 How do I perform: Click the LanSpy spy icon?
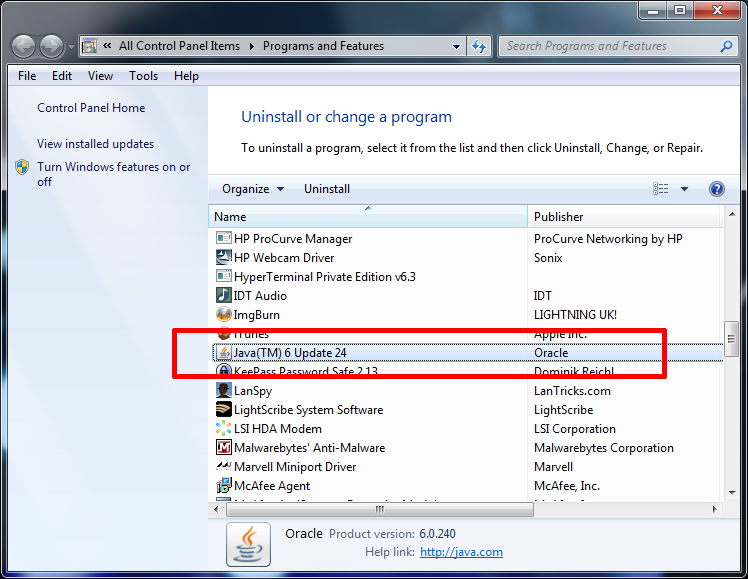pos(223,390)
